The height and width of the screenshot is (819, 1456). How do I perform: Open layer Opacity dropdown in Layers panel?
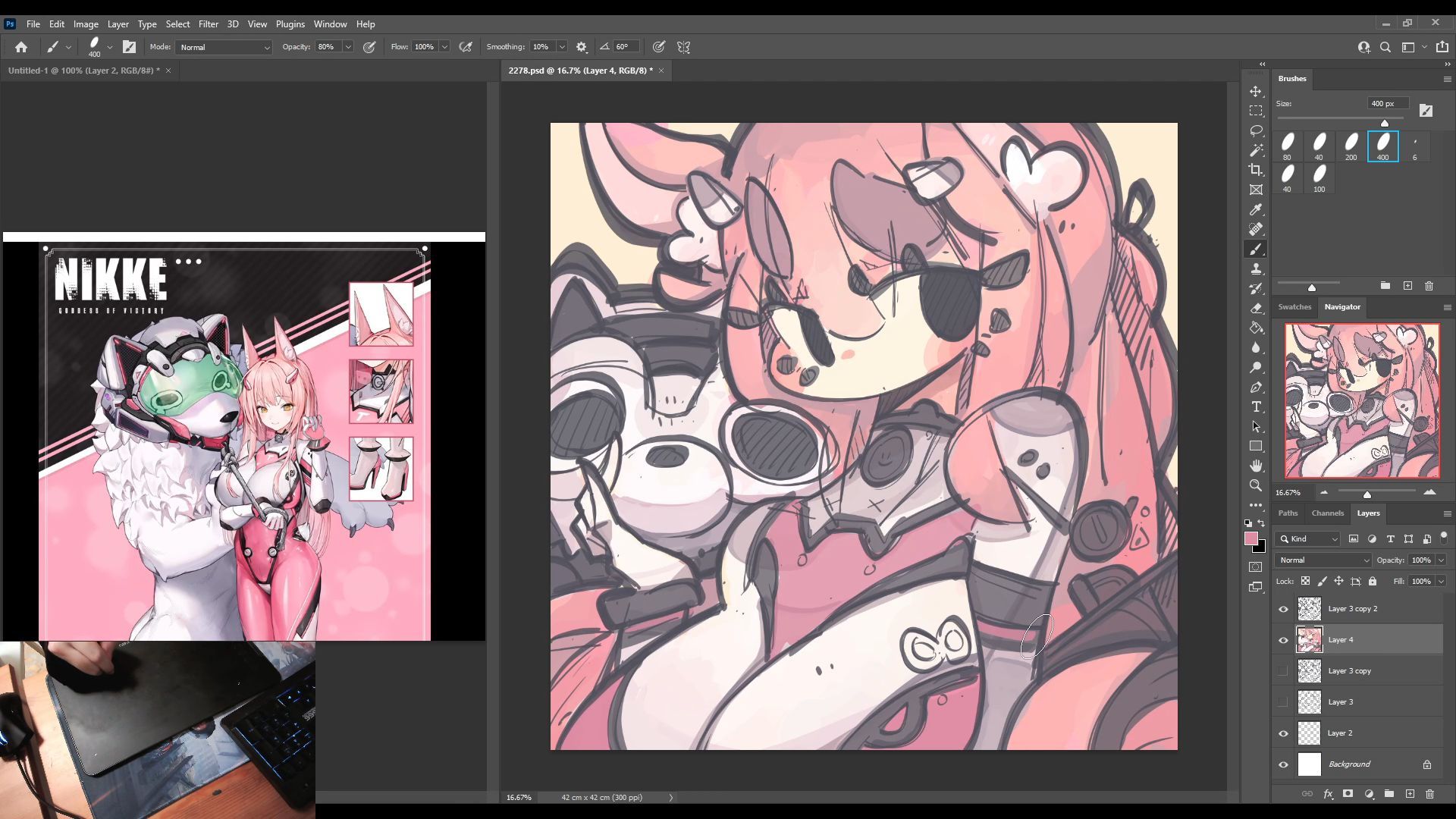click(1440, 560)
